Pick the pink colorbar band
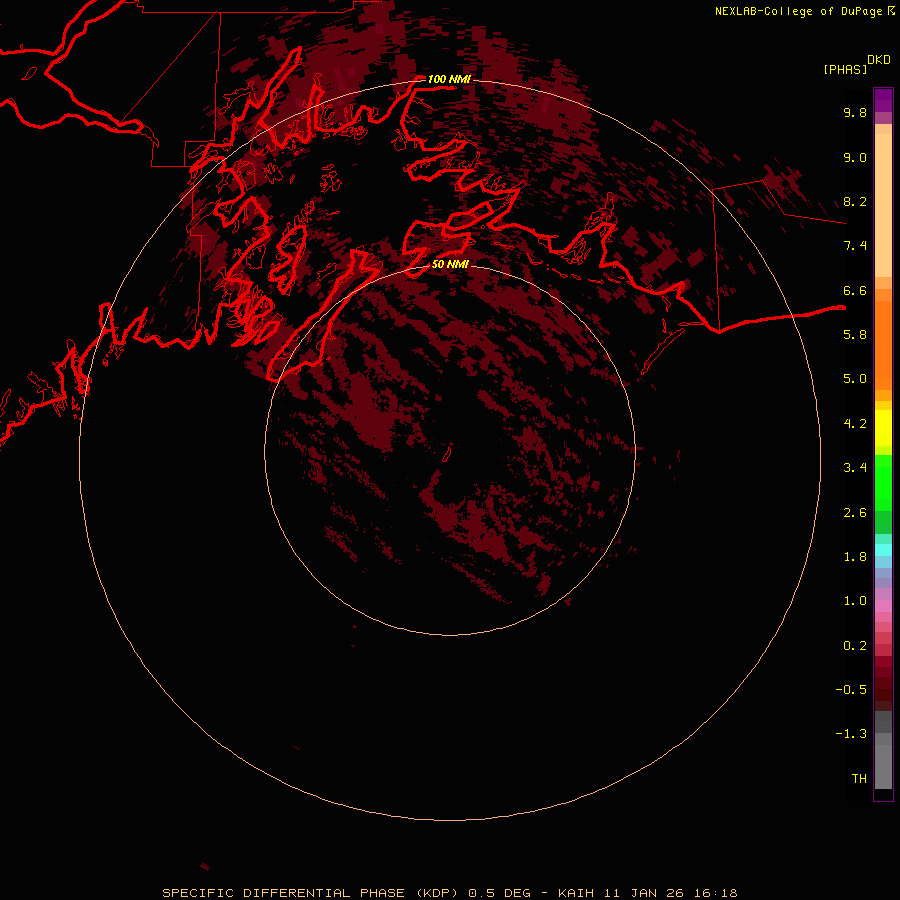 [x=883, y=606]
